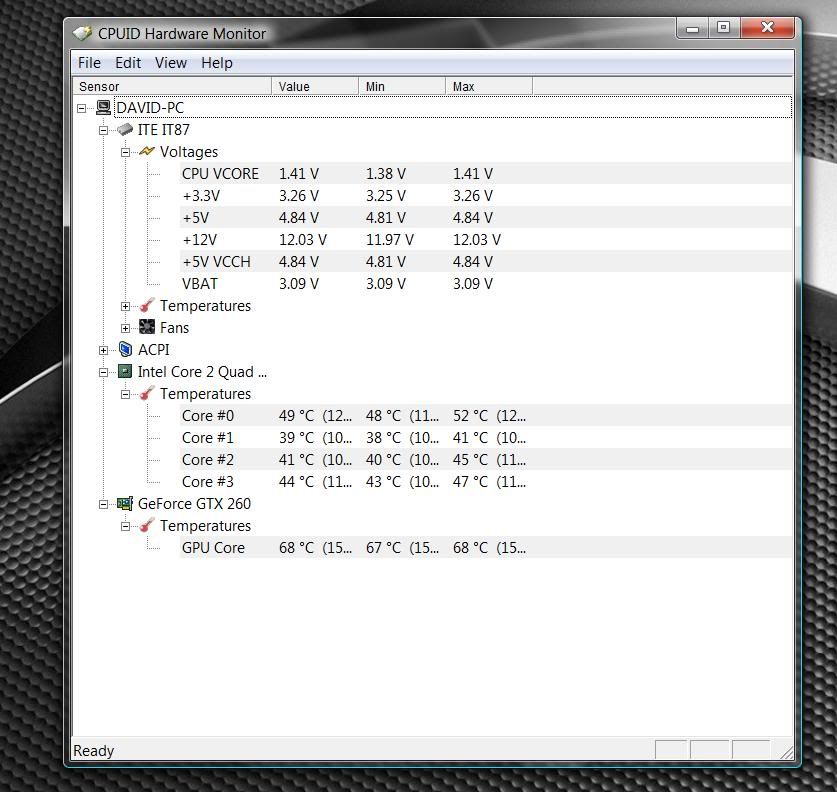Click the Max column header
The height and width of the screenshot is (792, 837).
point(488,87)
